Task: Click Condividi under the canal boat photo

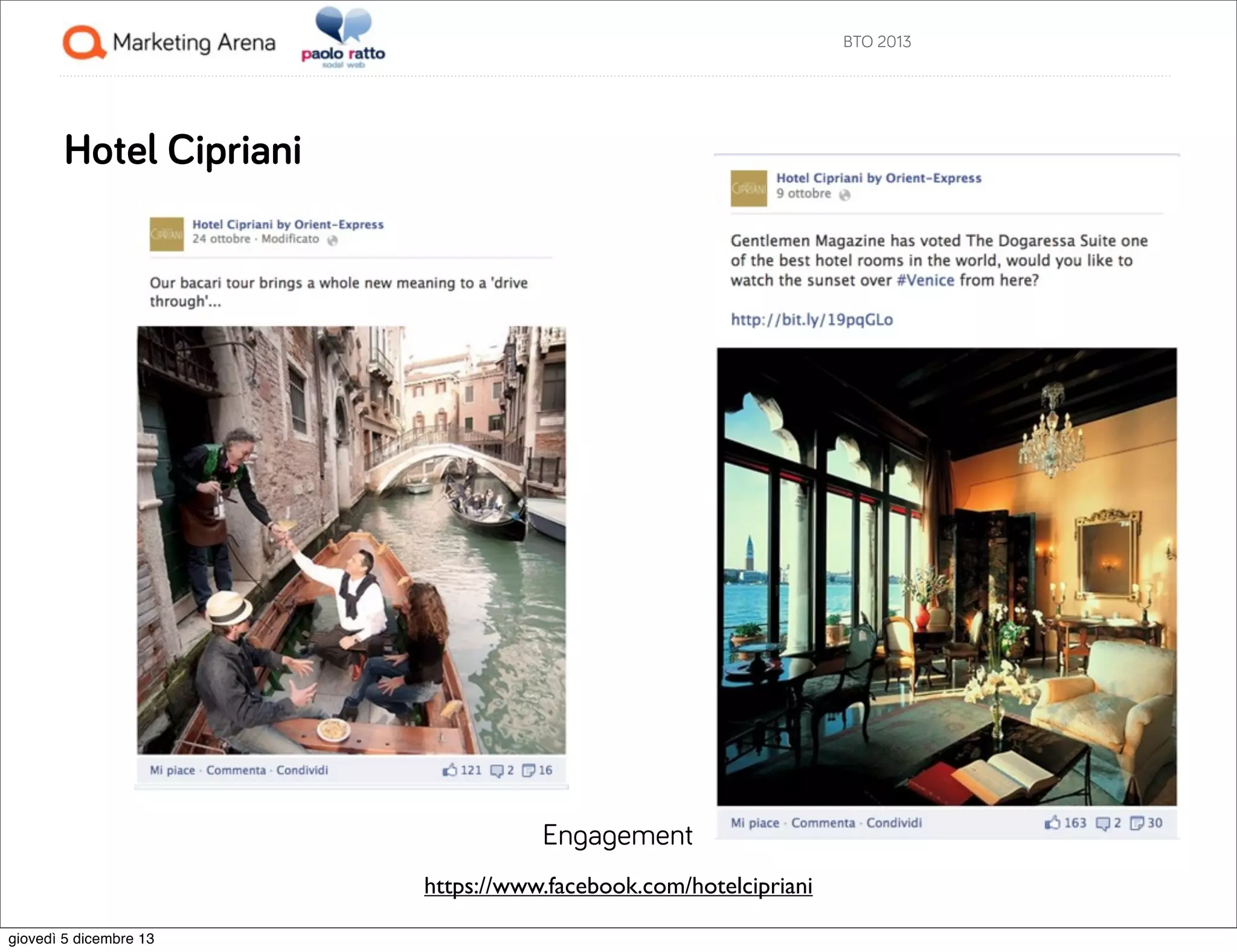Action: [x=302, y=770]
